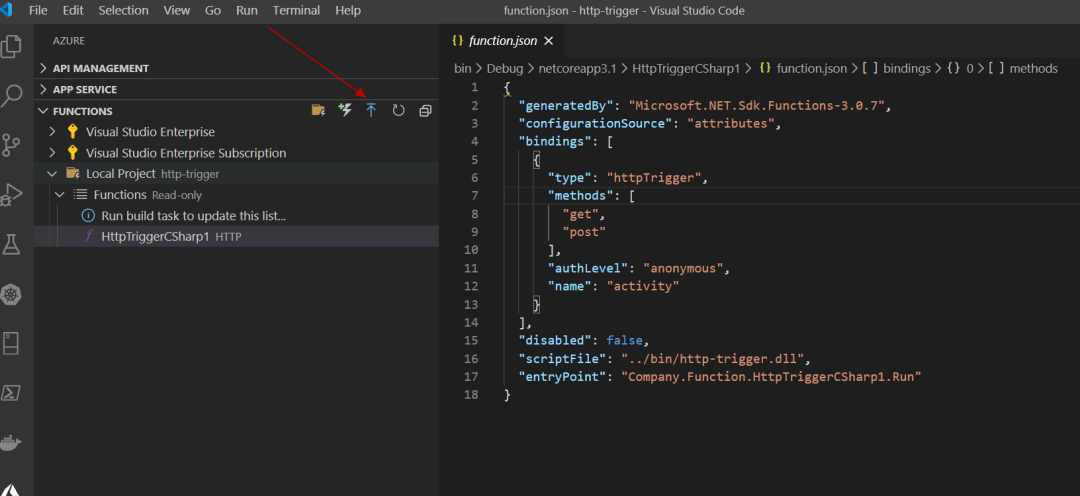
Task: Click the false value of disabled
Action: [x=623, y=340]
